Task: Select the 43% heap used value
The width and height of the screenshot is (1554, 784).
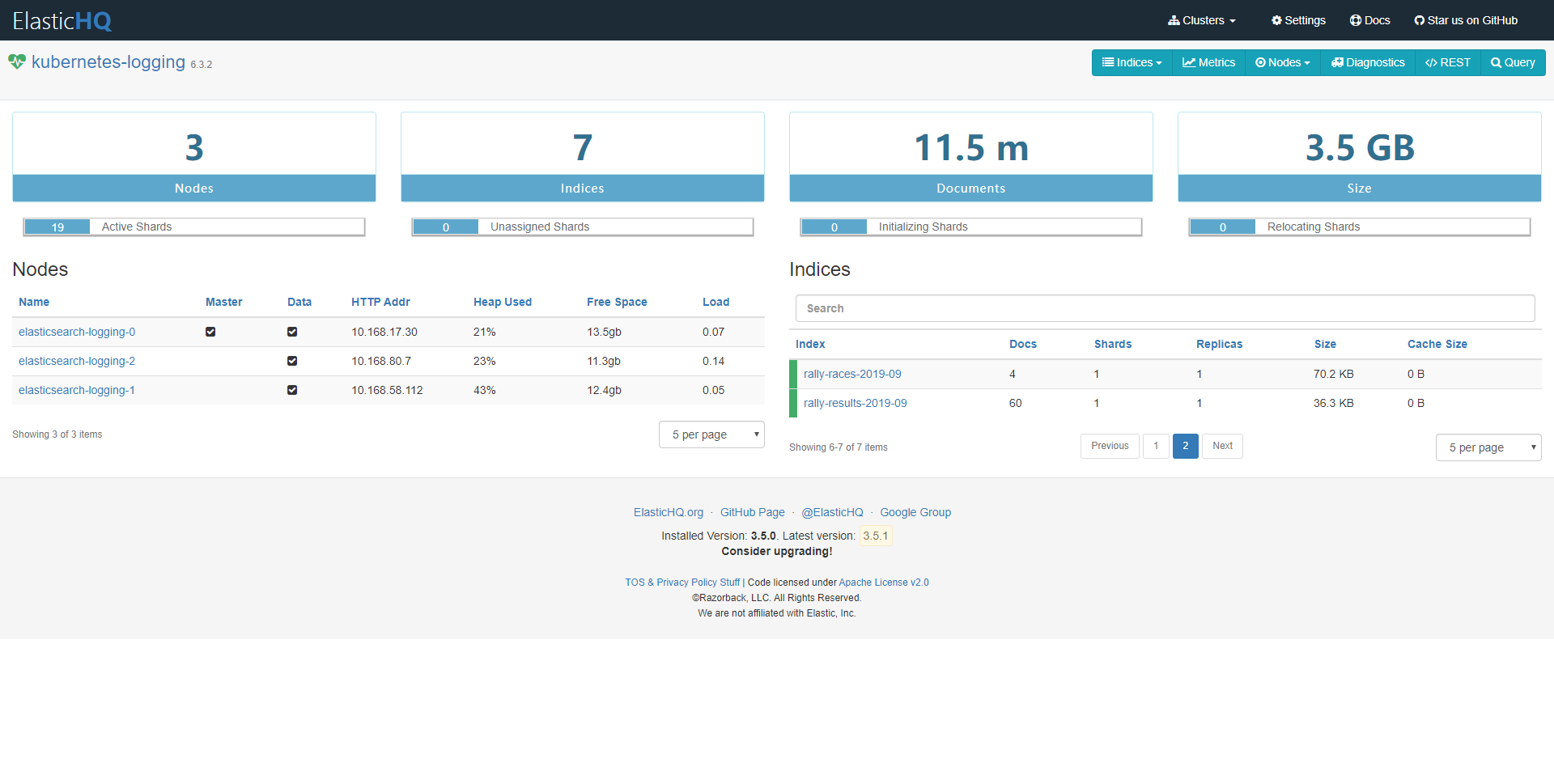Action: (485, 390)
